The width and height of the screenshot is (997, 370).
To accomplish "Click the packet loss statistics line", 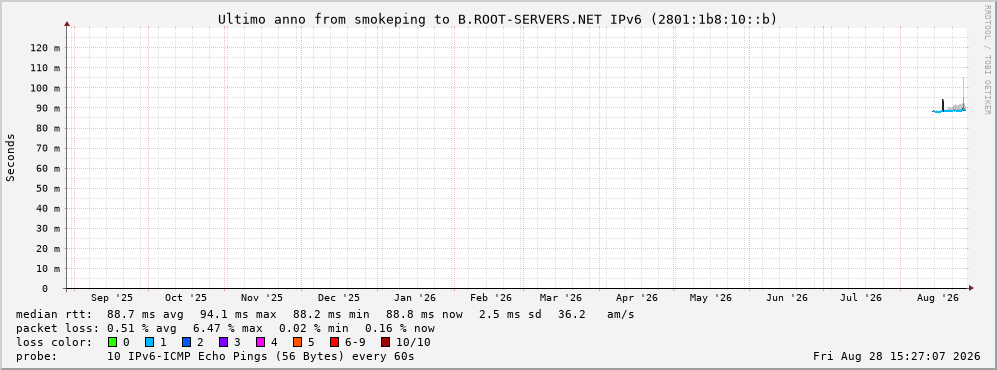I will tap(225, 328).
